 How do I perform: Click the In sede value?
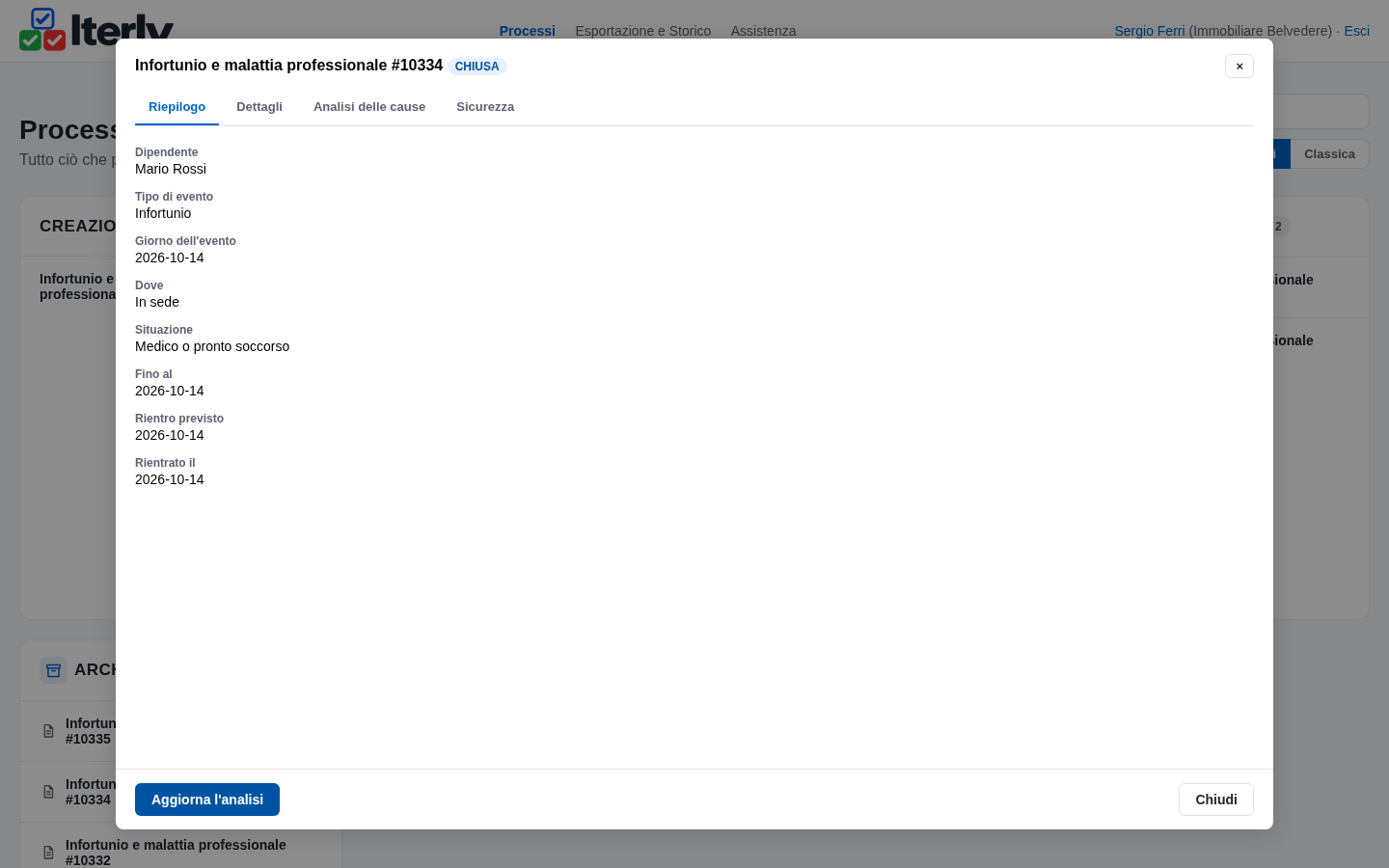(x=157, y=302)
